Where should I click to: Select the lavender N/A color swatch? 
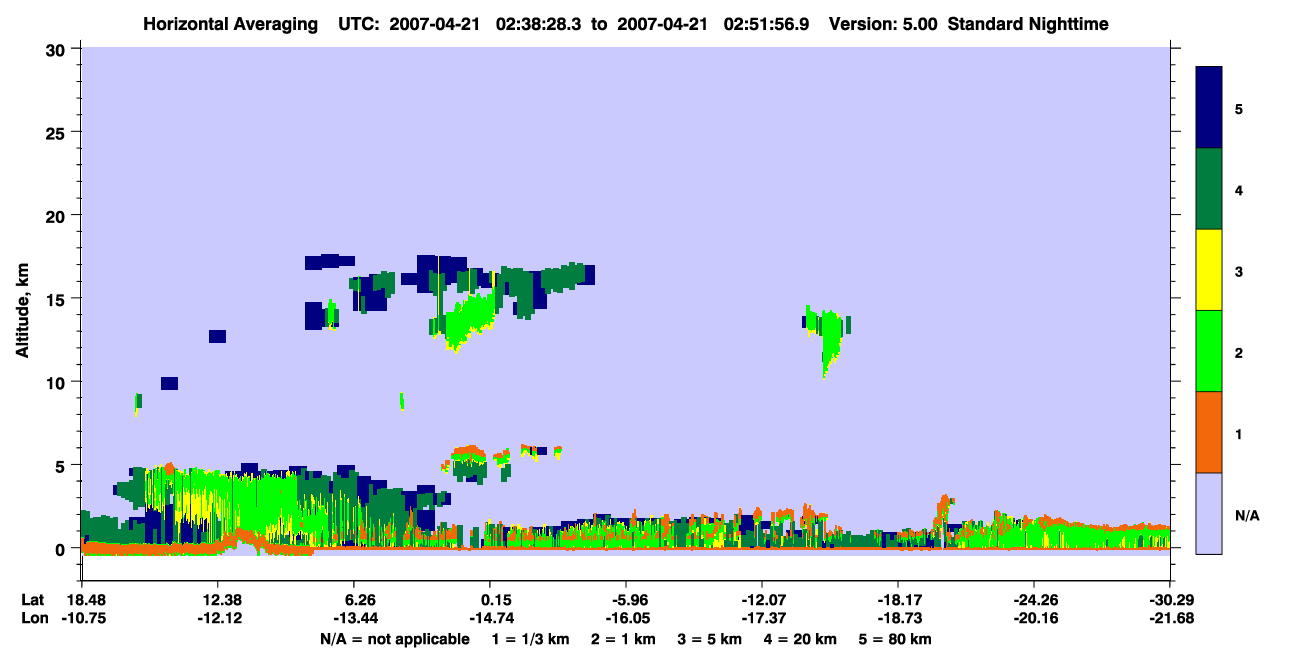[x=1209, y=513]
